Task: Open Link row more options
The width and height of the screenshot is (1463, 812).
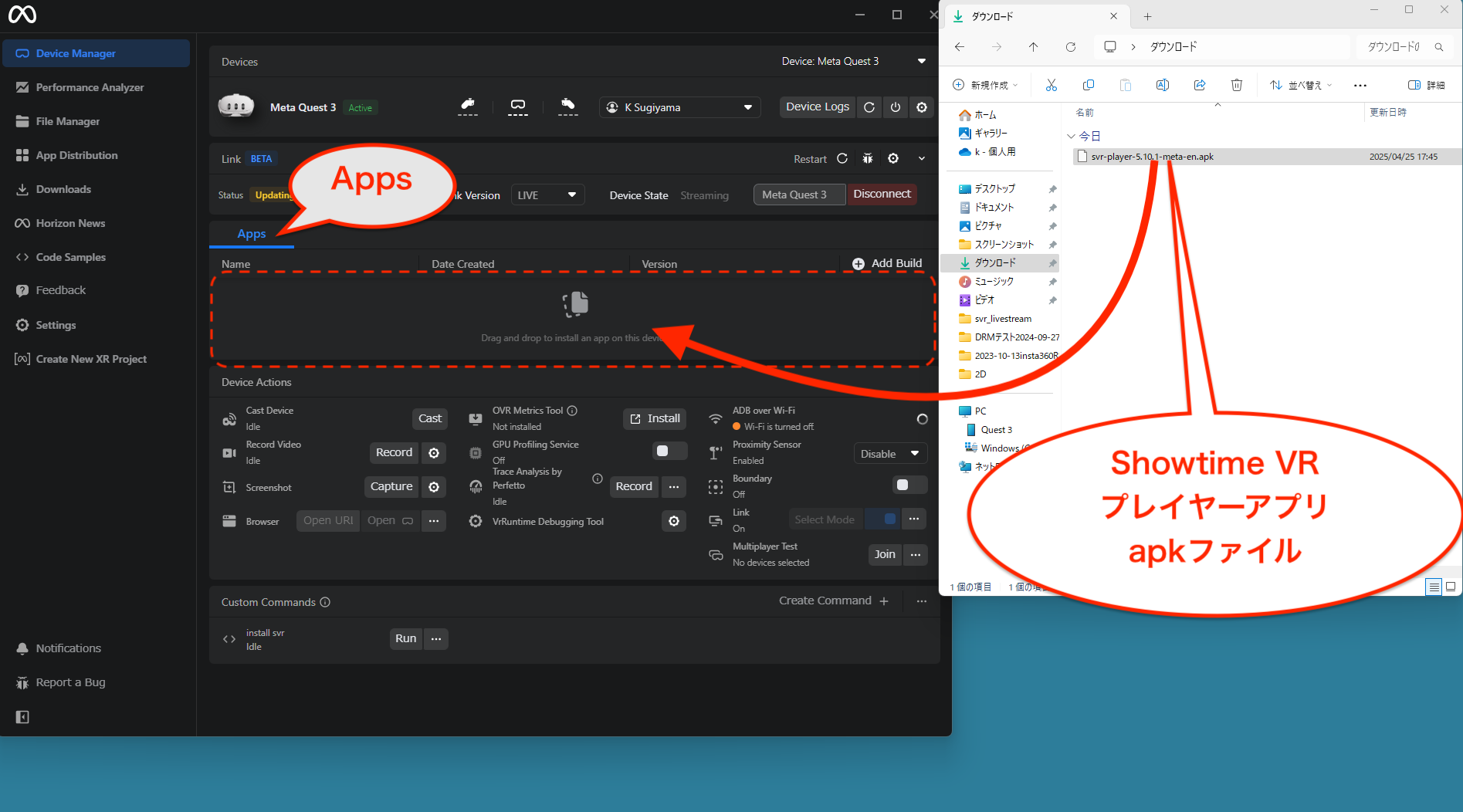Action: 914,519
